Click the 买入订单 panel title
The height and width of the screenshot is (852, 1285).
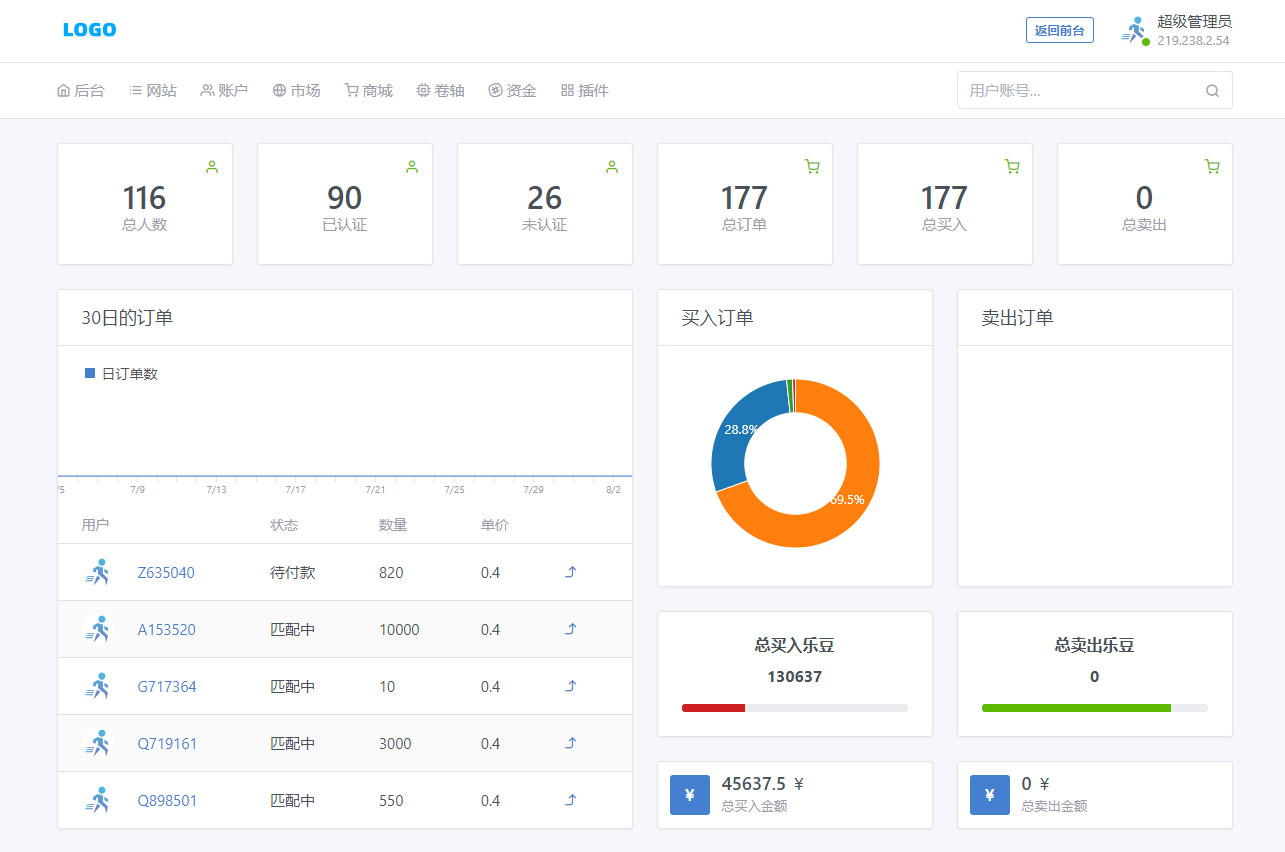coord(717,318)
